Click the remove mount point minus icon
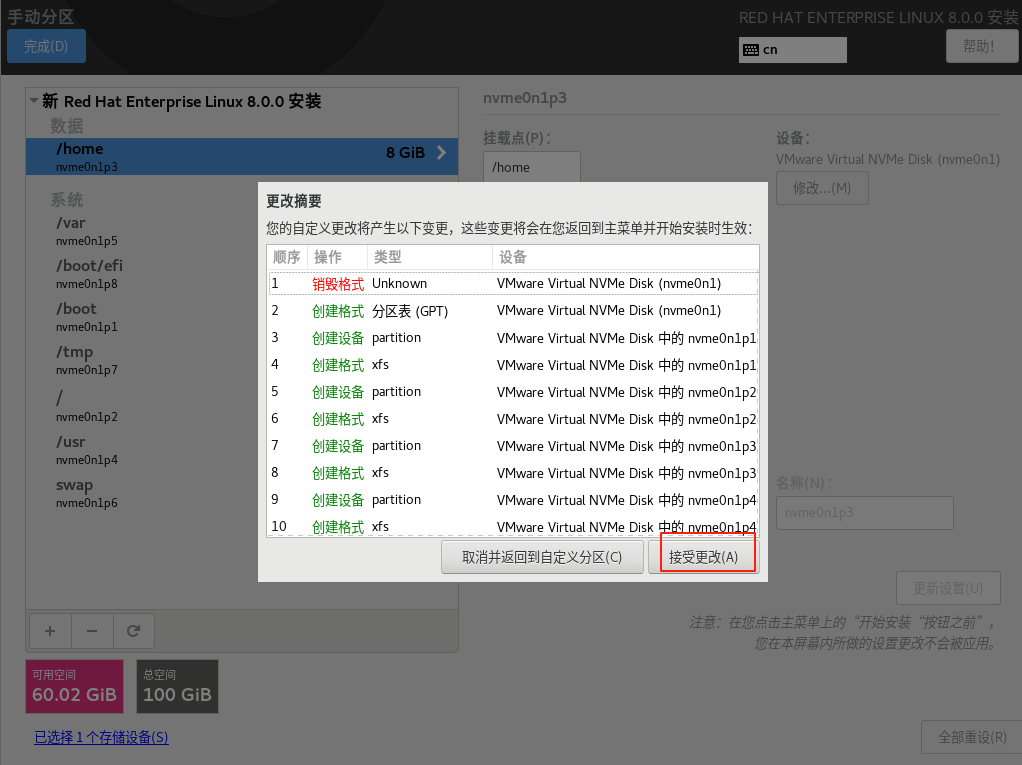The width and height of the screenshot is (1022, 765). click(x=92, y=631)
